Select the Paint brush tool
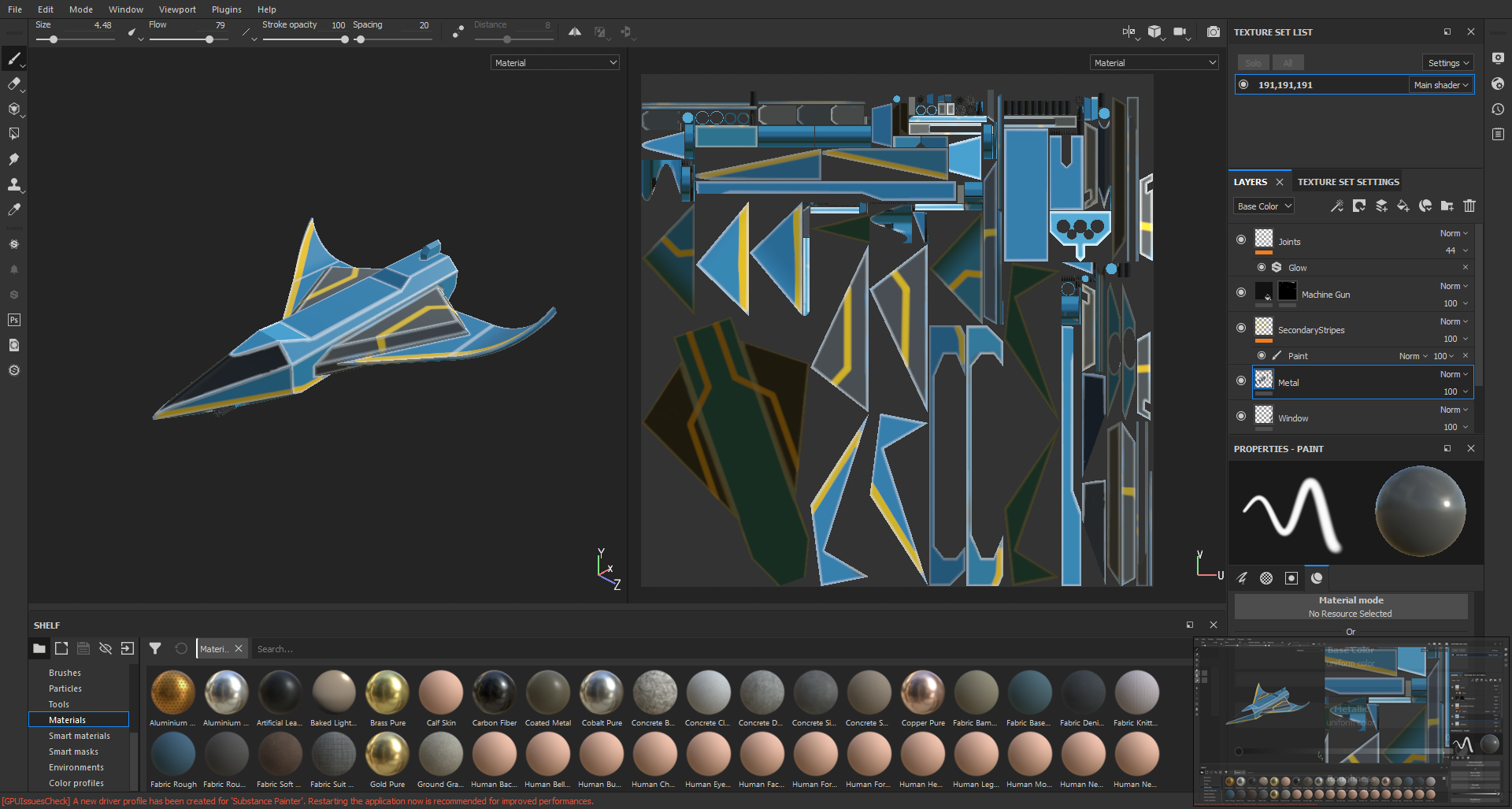The height and width of the screenshot is (809, 1512). 14,58
